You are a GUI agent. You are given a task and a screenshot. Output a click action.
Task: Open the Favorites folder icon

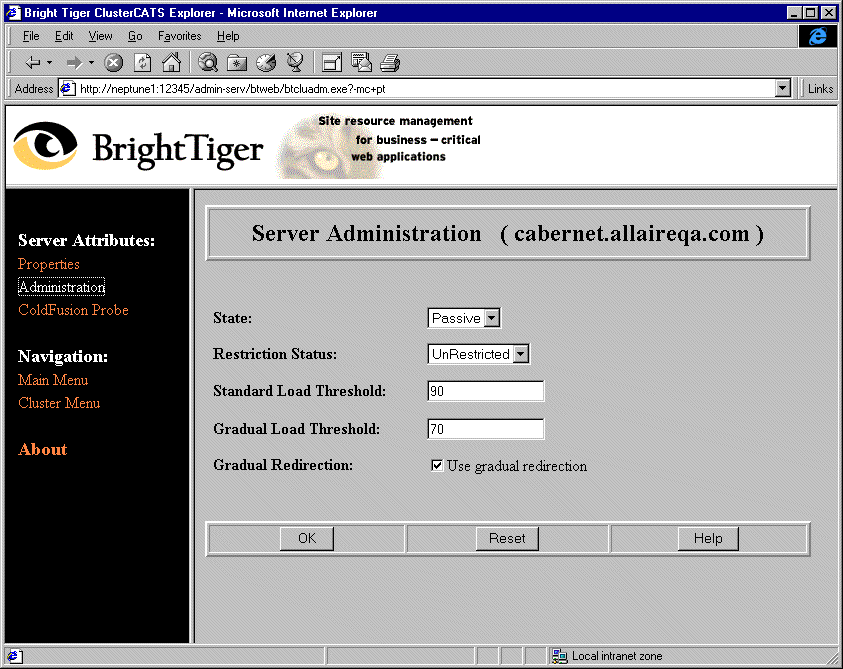[237, 62]
